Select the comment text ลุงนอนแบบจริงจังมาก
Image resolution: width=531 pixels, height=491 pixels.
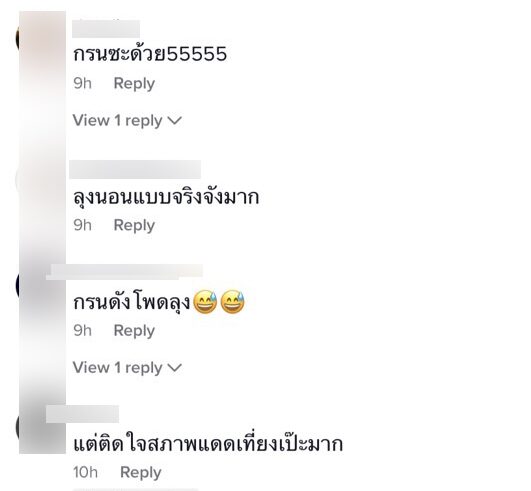click(x=166, y=197)
